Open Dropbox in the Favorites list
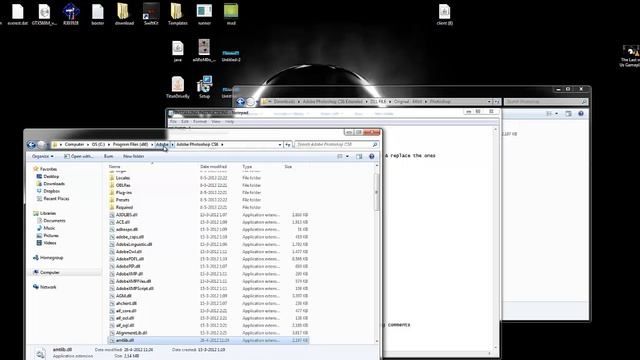The height and width of the screenshot is (360, 640). (x=51, y=191)
